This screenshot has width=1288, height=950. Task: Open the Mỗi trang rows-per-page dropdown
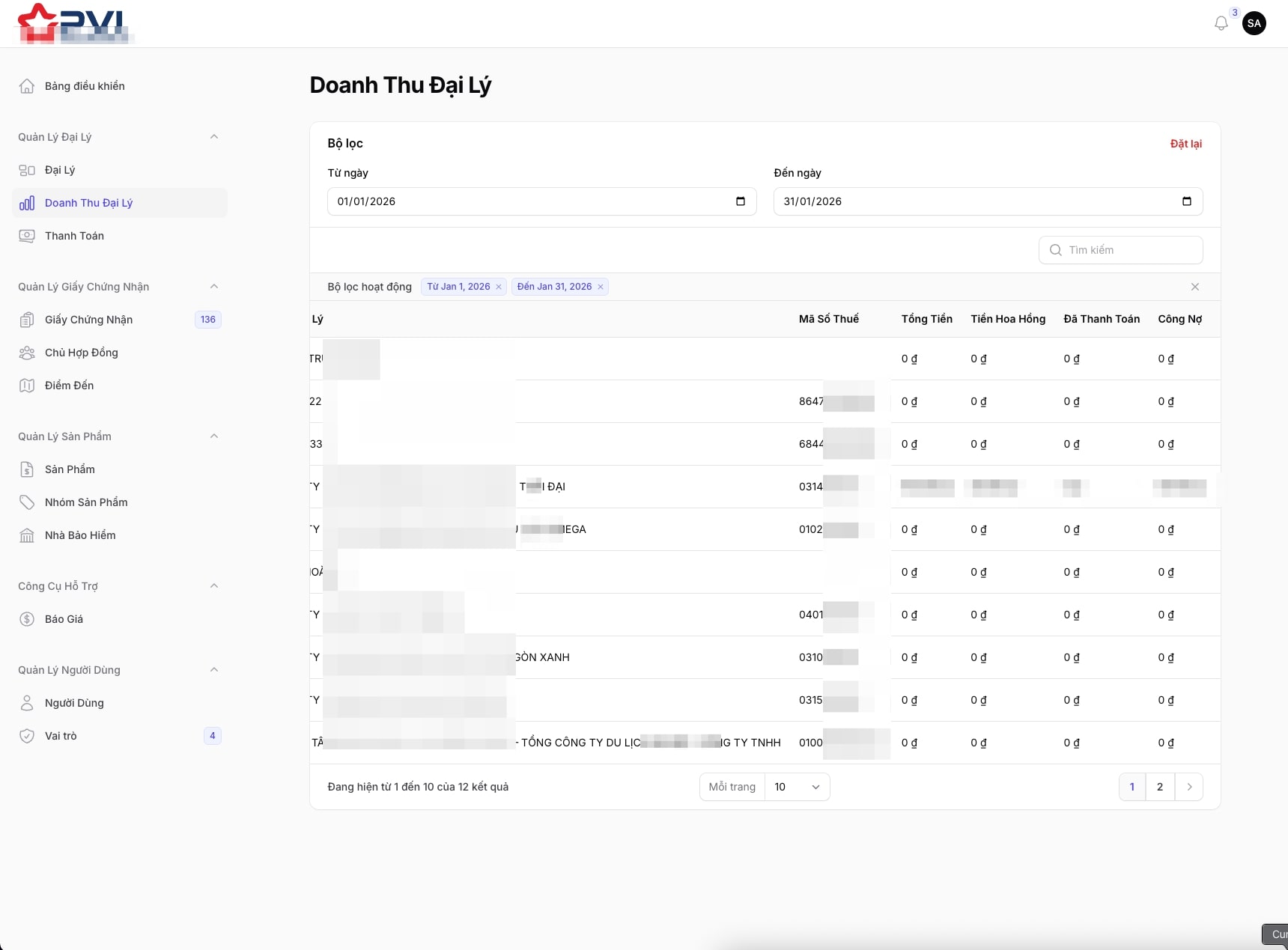coord(796,787)
